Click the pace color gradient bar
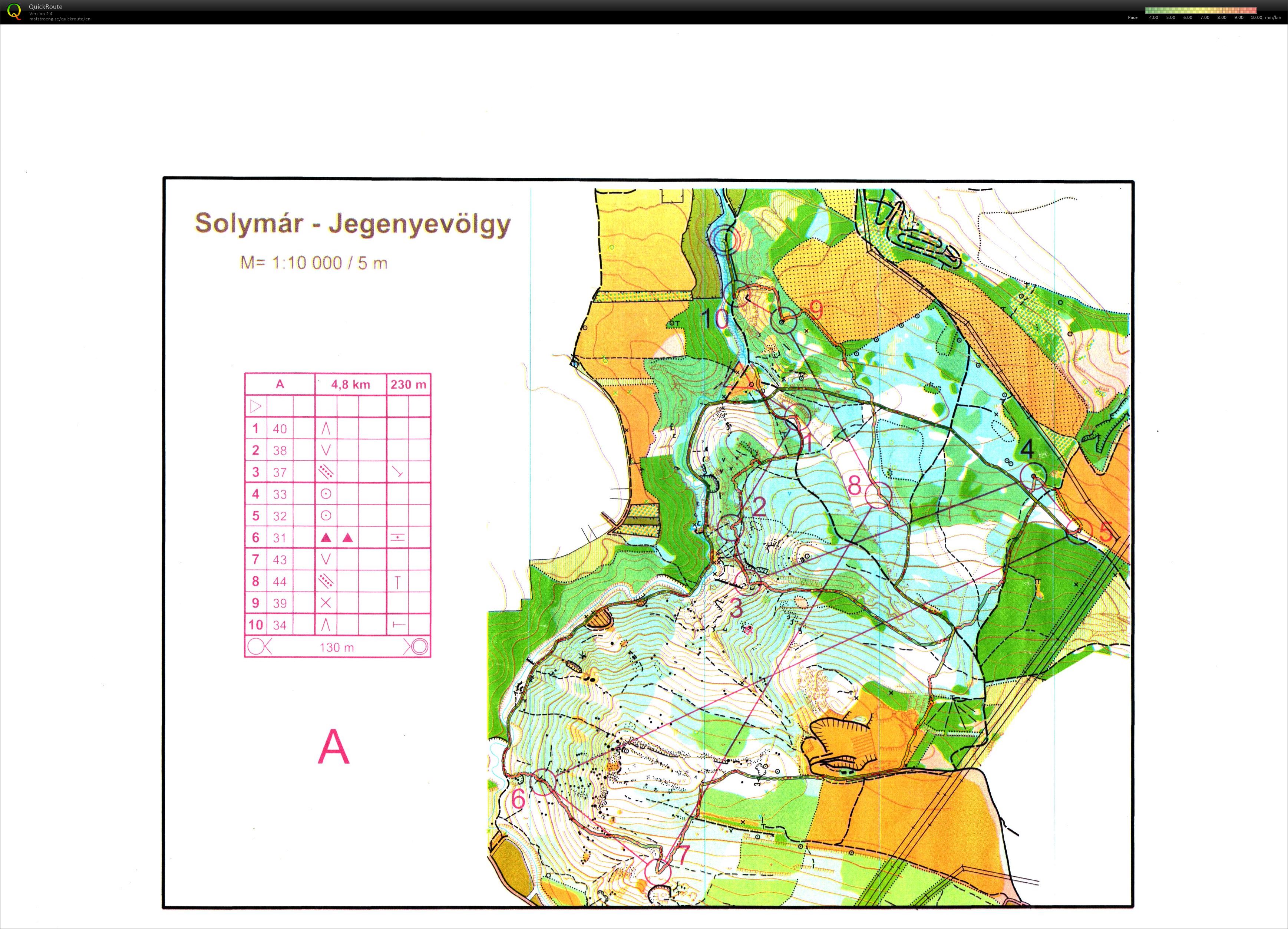This screenshot has height=929, width=1288. [x=1201, y=10]
